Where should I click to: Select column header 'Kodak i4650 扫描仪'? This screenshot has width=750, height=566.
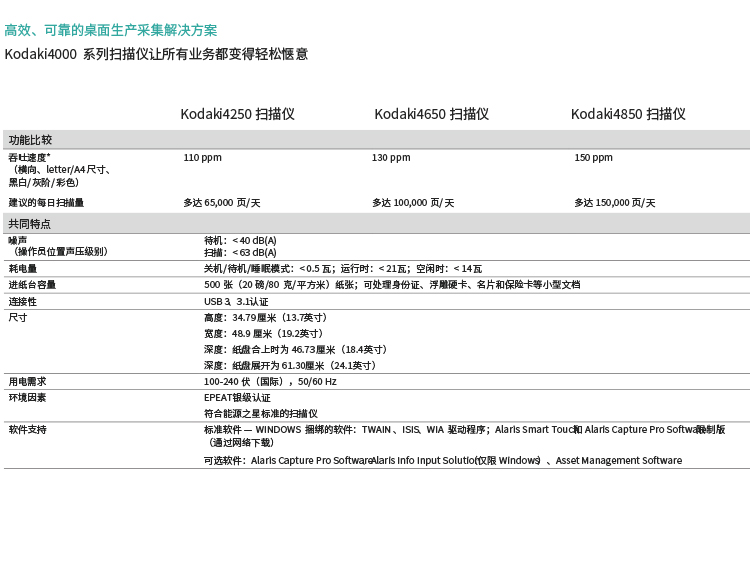(431, 114)
